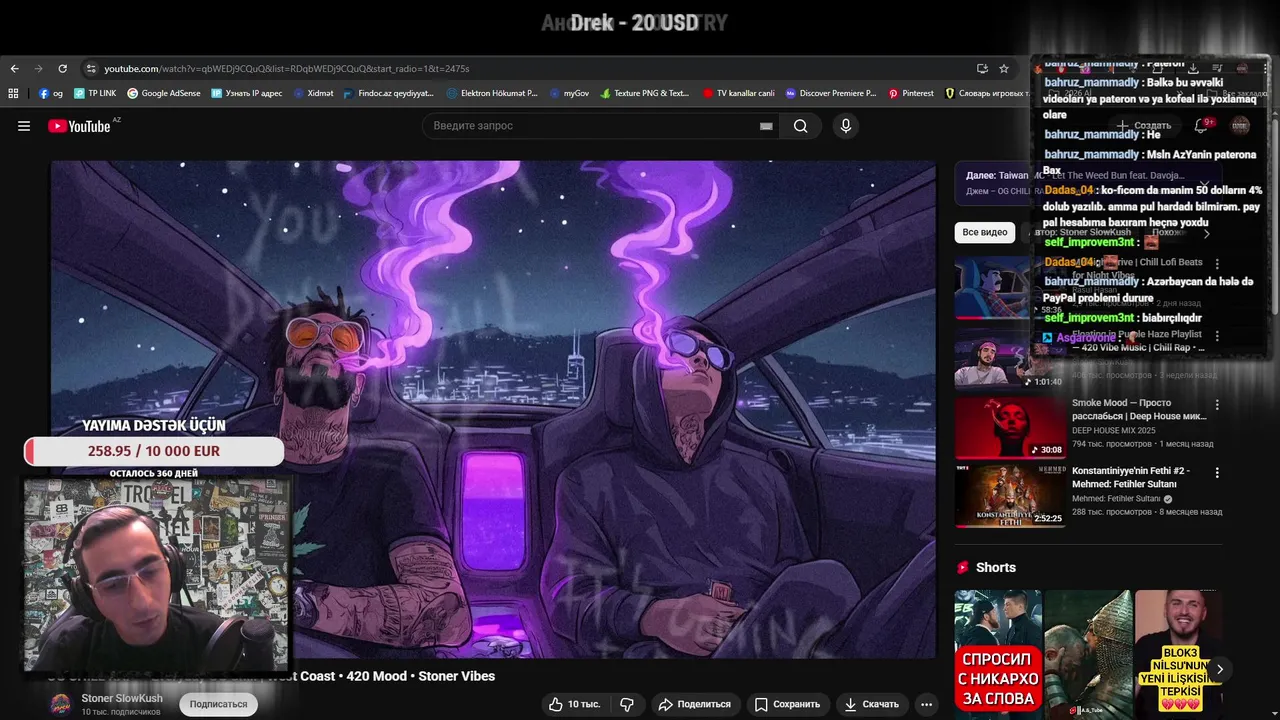Viewport: 1280px width, 720px height.
Task: Open the myGov bookmark
Action: tap(569, 93)
